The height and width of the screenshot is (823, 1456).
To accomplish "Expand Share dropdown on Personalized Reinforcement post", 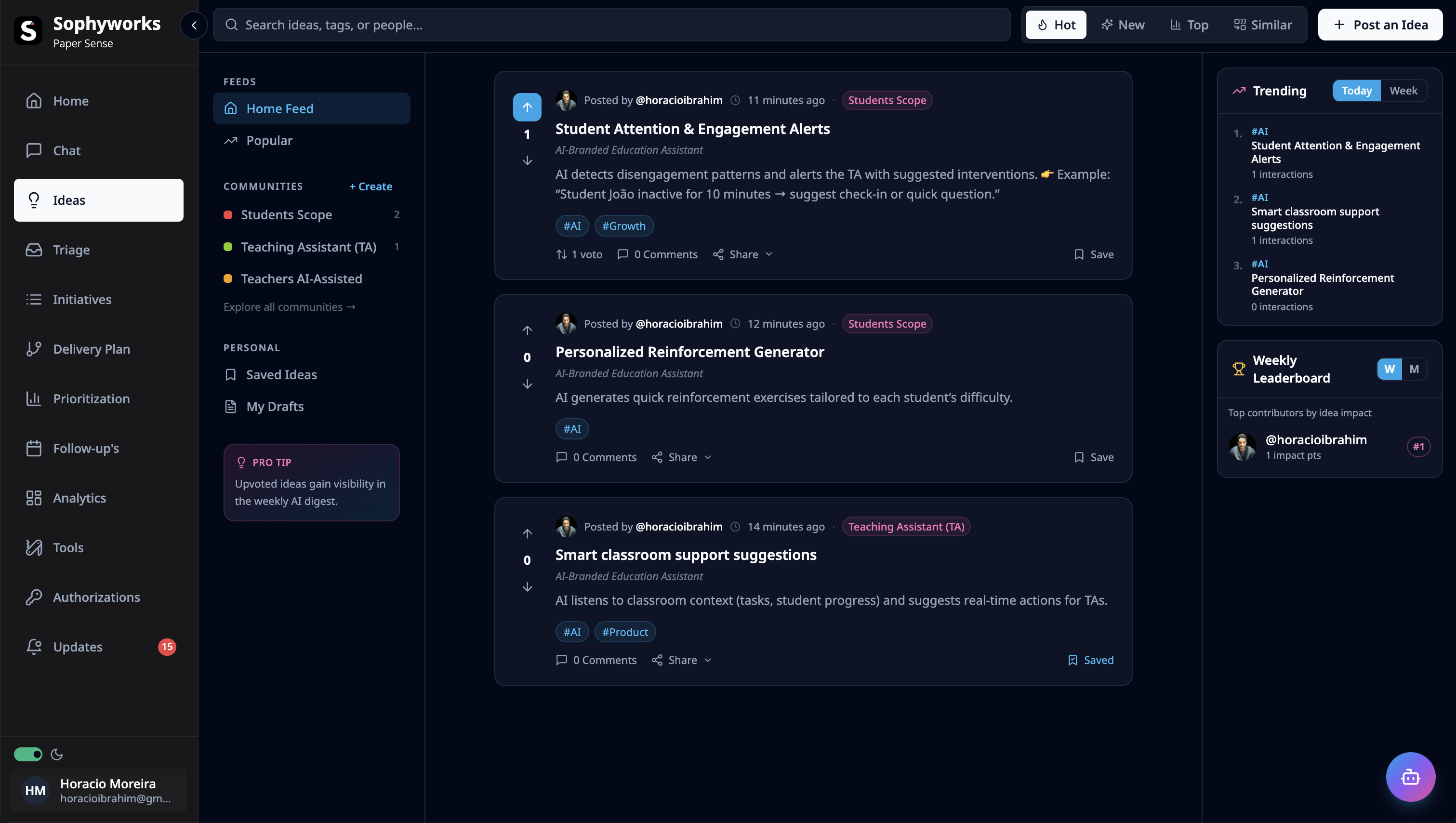I will [x=682, y=457].
